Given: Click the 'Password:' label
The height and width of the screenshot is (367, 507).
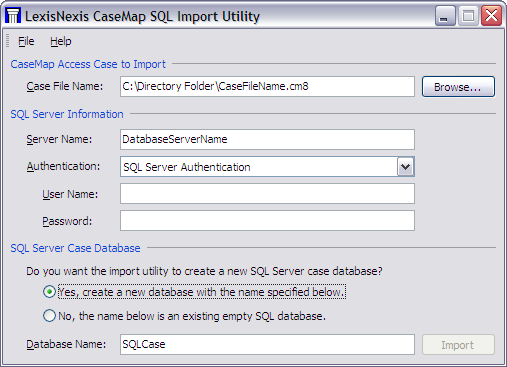Looking at the screenshot, I should pyautogui.click(x=67, y=221).
